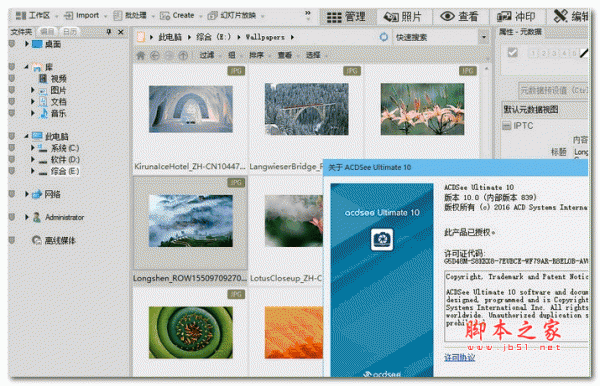Click the Wallpapers breadcrumb segment
Image resolution: width=600 pixels, height=386 pixels.
(x=265, y=37)
